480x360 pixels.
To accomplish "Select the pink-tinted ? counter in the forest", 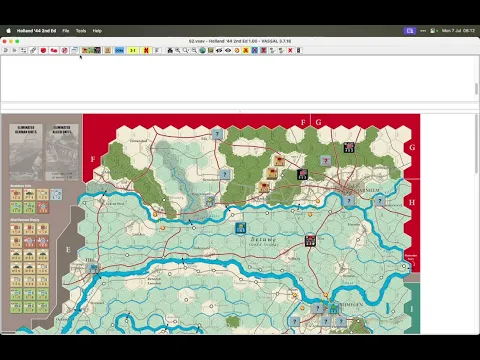I will pyautogui.click(x=326, y=161).
